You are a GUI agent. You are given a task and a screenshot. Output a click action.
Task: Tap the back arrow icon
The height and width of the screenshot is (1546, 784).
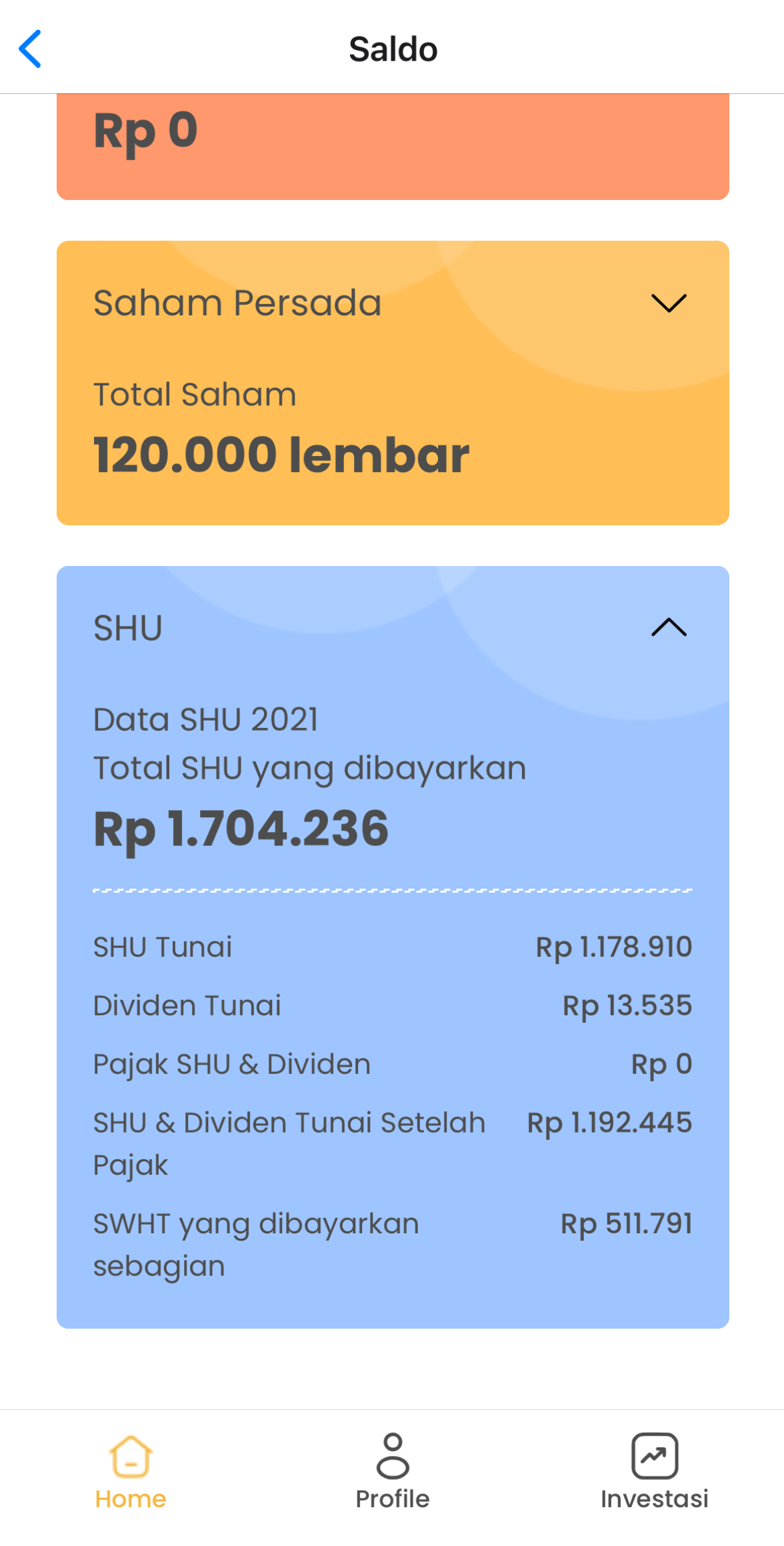[x=30, y=49]
